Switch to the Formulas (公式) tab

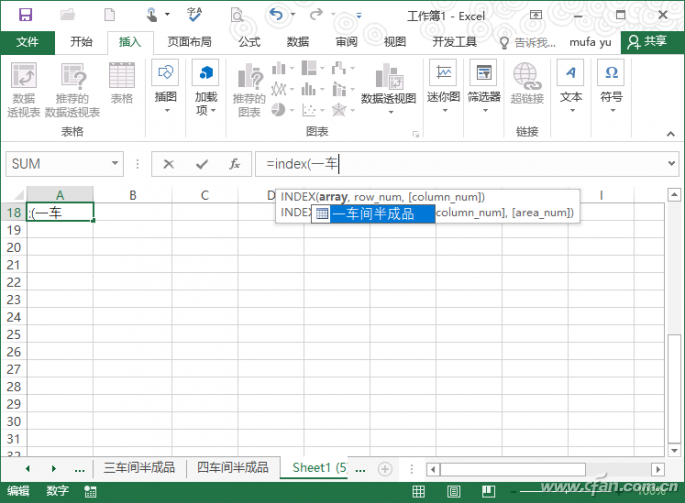(249, 42)
